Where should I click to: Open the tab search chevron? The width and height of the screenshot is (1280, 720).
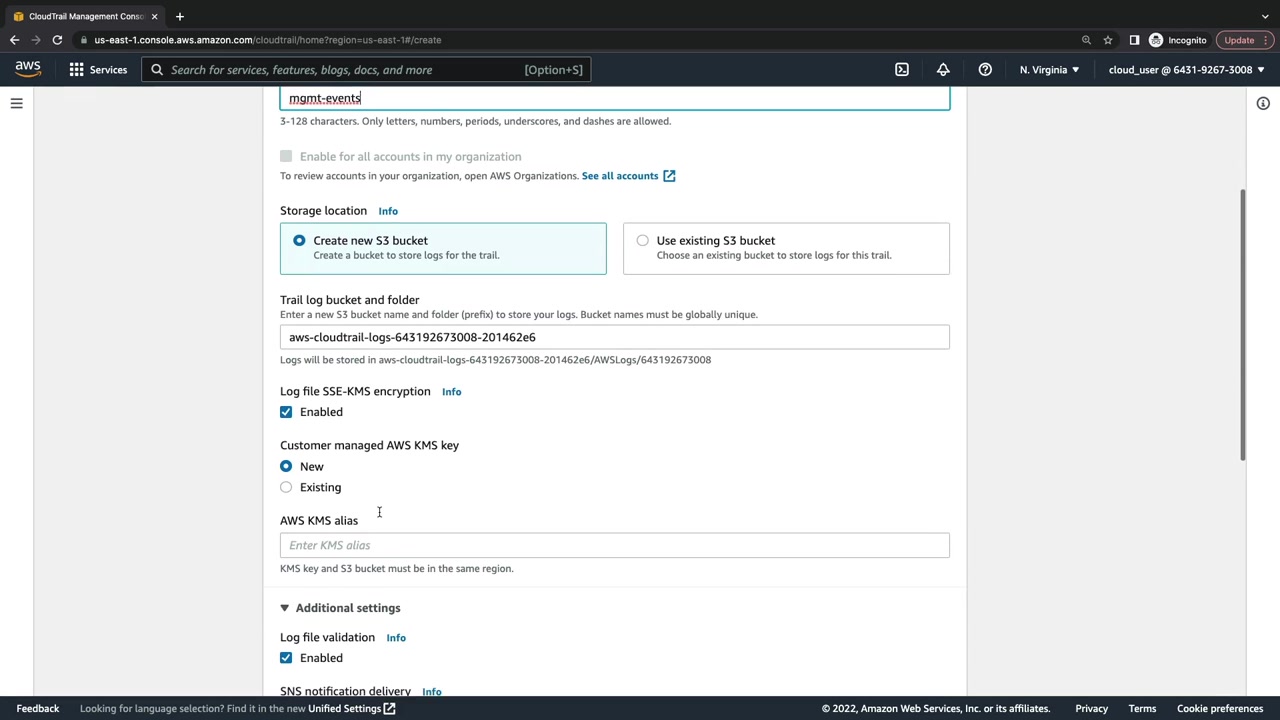pyautogui.click(x=1265, y=16)
